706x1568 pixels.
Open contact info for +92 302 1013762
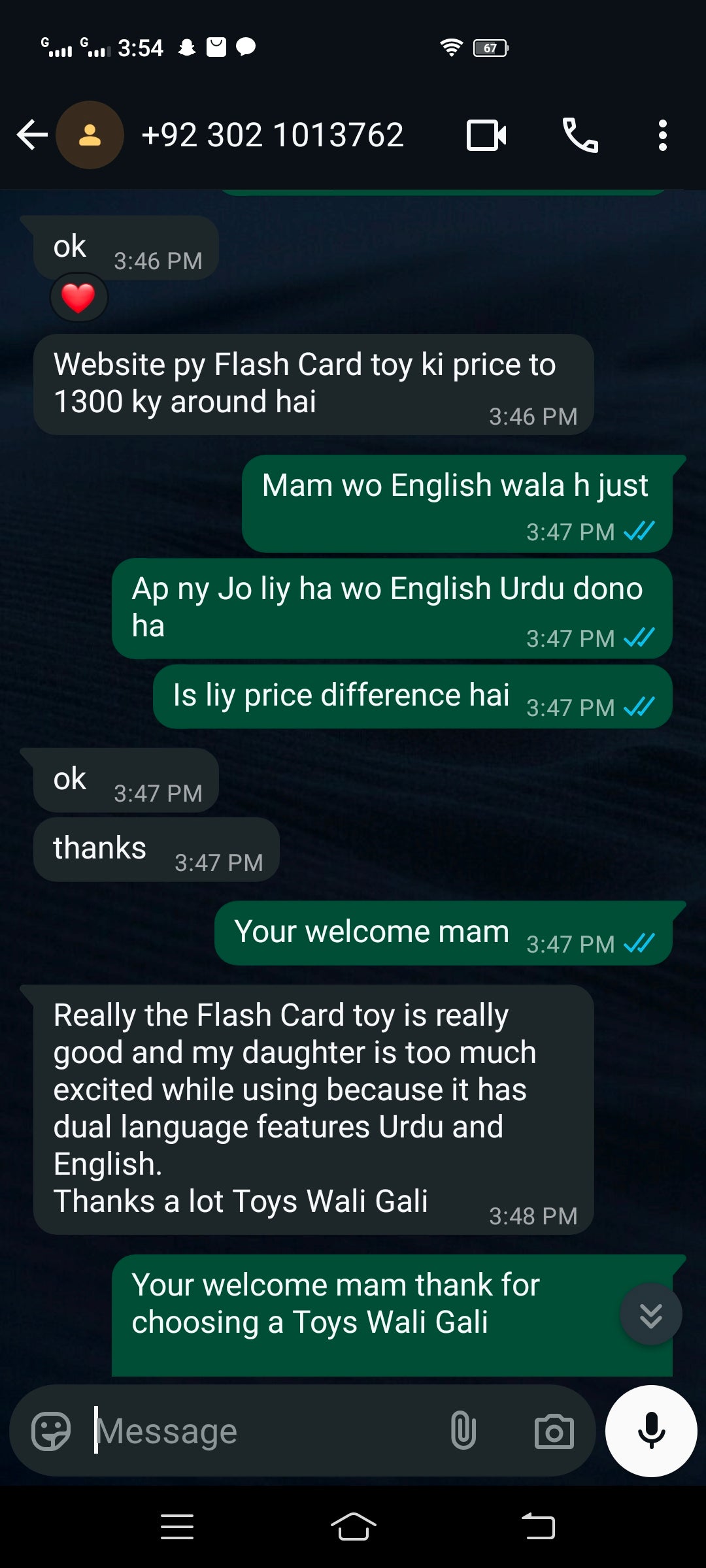point(273,135)
